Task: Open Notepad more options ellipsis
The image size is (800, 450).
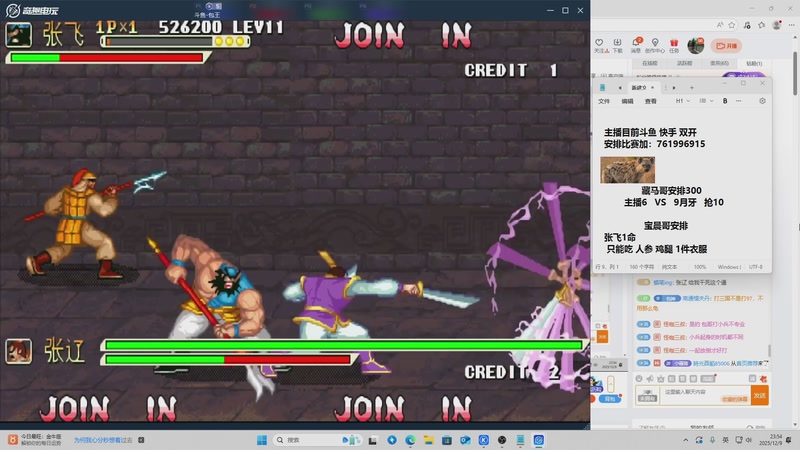Action: [739, 101]
